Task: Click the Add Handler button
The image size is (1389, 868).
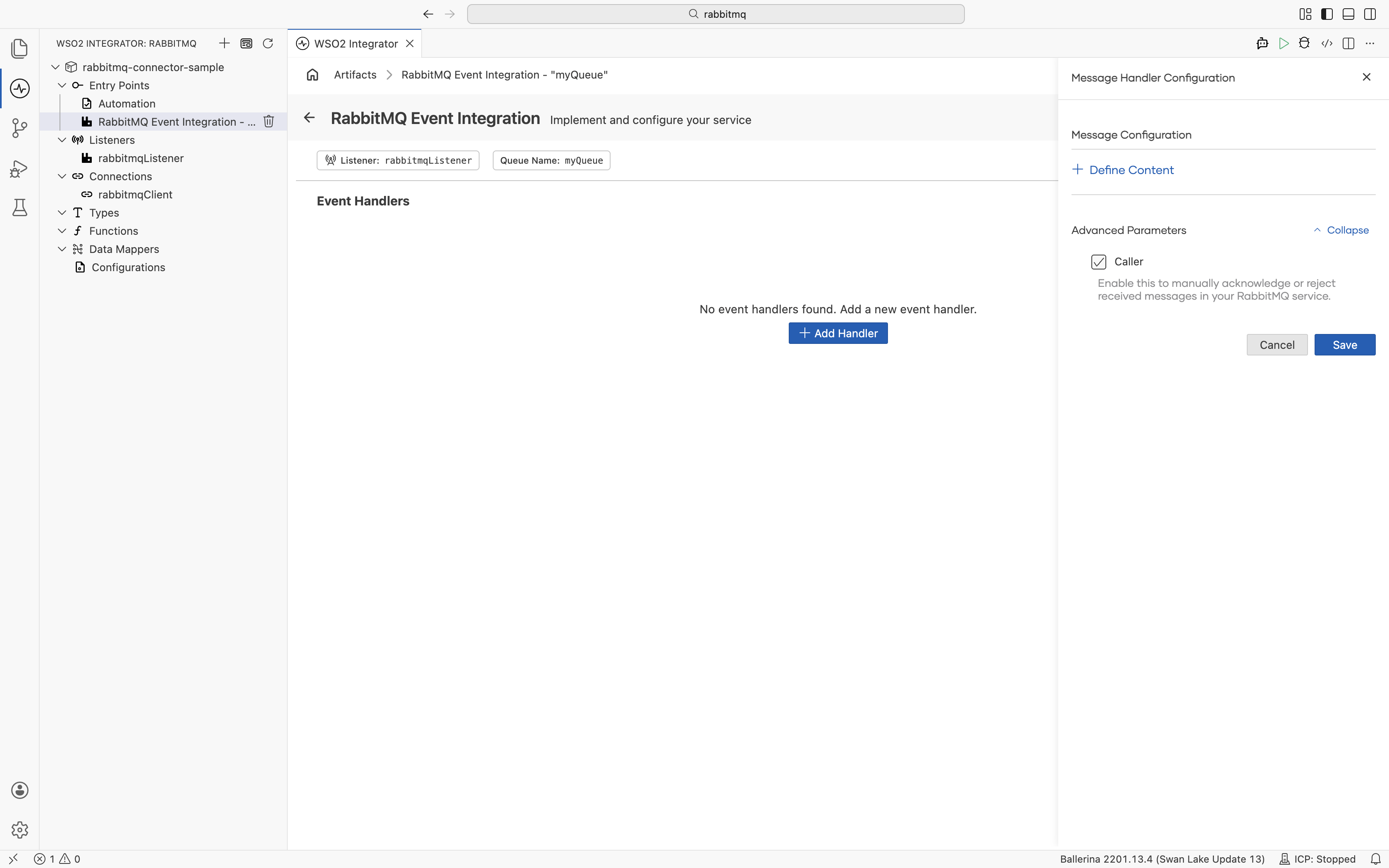Action: [x=838, y=334]
